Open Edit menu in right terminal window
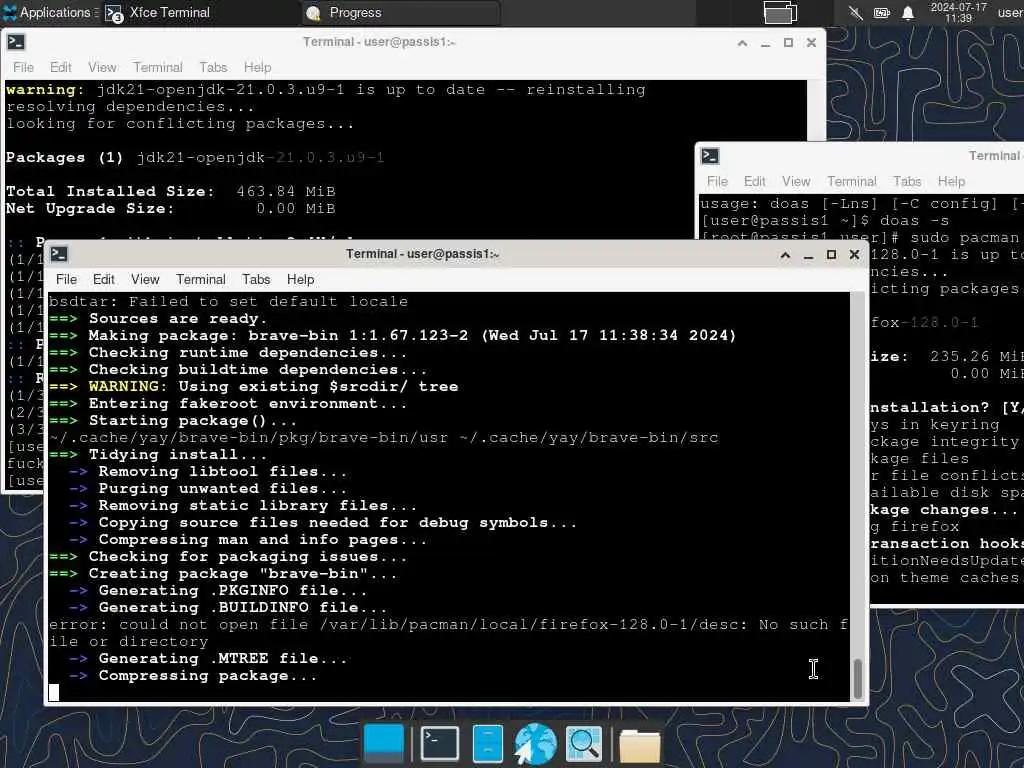1024x768 pixels. (x=754, y=182)
